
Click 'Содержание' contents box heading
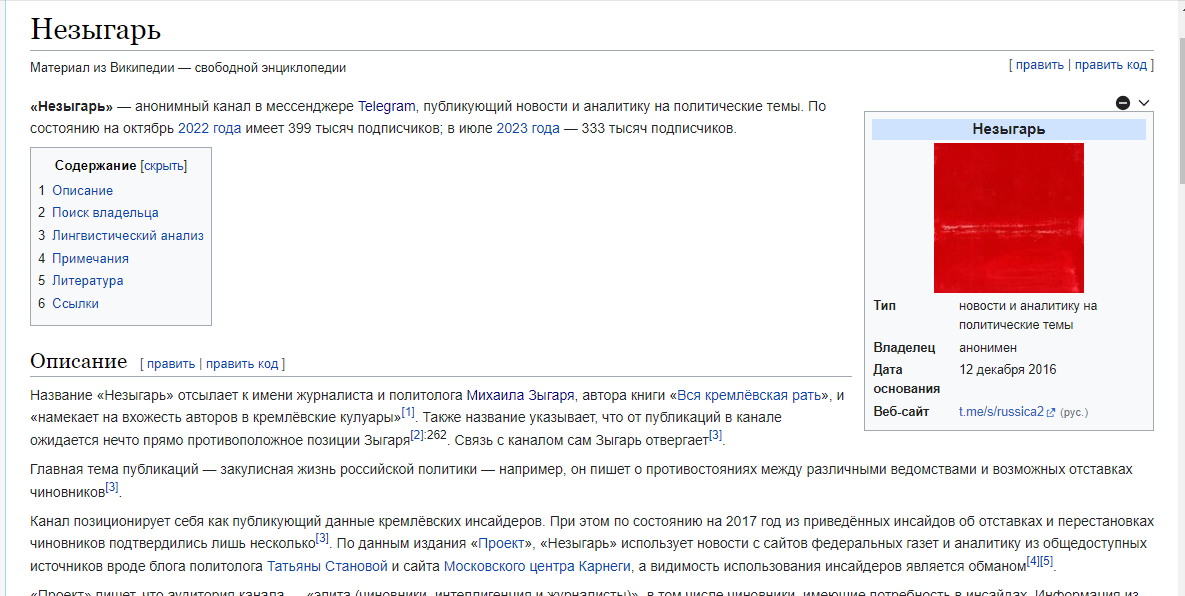pyautogui.click(x=96, y=165)
